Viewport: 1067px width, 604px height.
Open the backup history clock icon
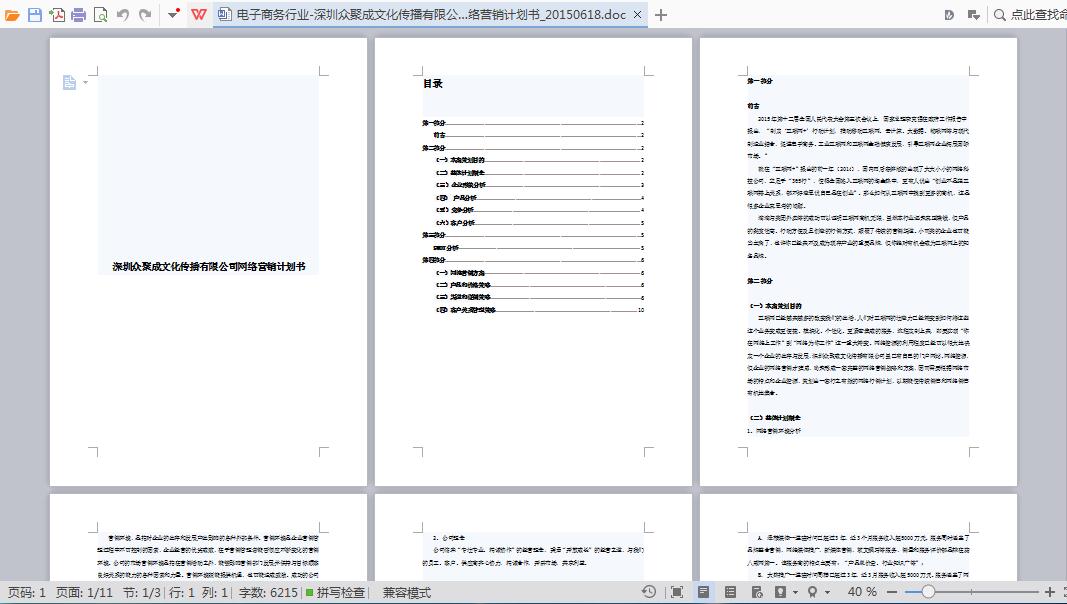pyautogui.click(x=649, y=592)
